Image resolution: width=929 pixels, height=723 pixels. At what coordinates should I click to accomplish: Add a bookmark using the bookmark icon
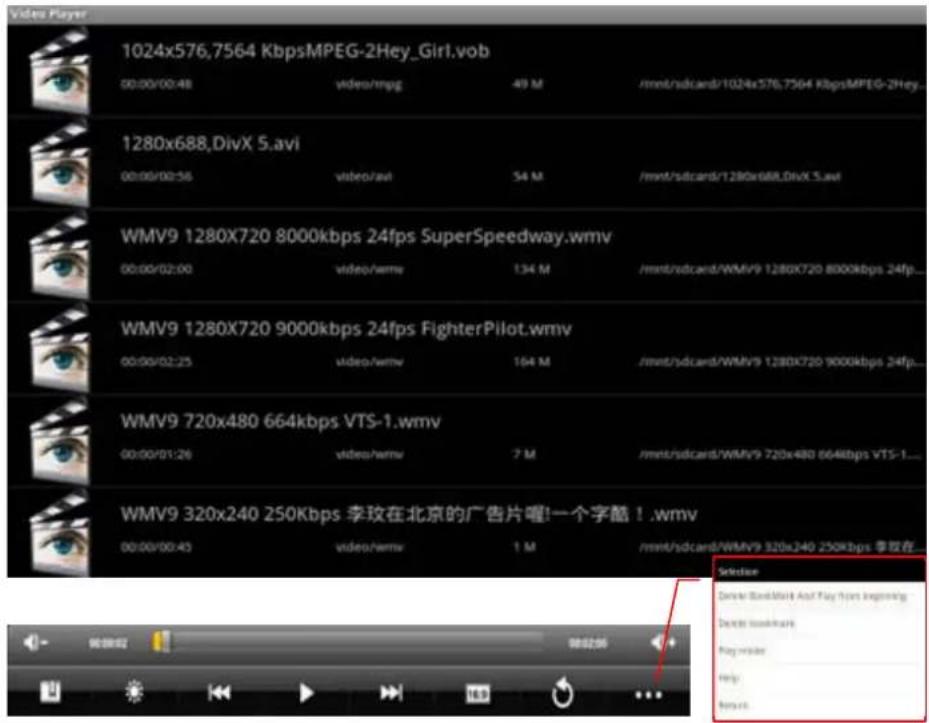pos(50,692)
